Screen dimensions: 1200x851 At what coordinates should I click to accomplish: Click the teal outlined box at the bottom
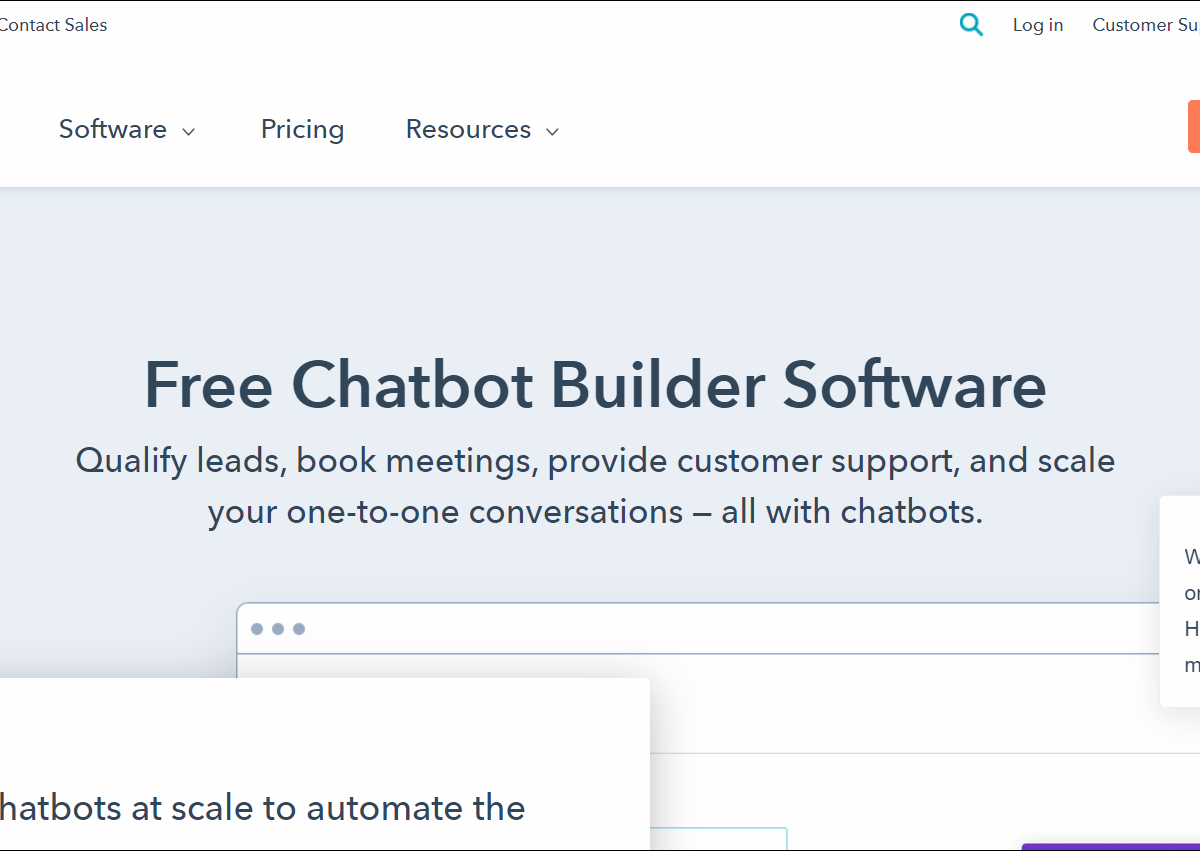tap(718, 838)
